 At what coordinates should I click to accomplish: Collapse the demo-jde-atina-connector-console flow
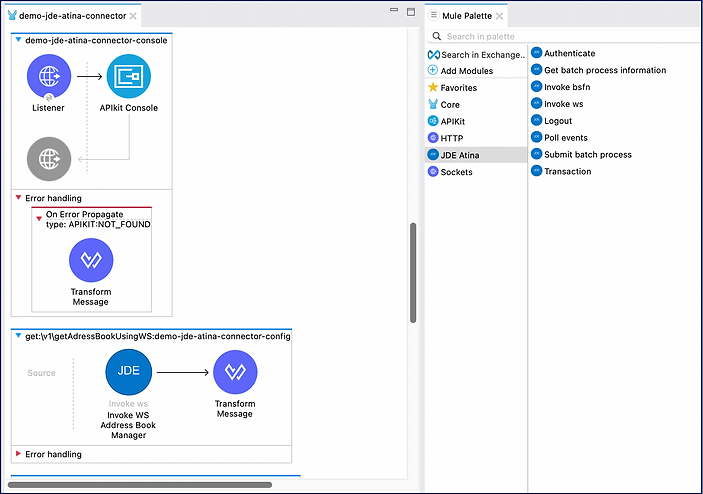(18, 40)
